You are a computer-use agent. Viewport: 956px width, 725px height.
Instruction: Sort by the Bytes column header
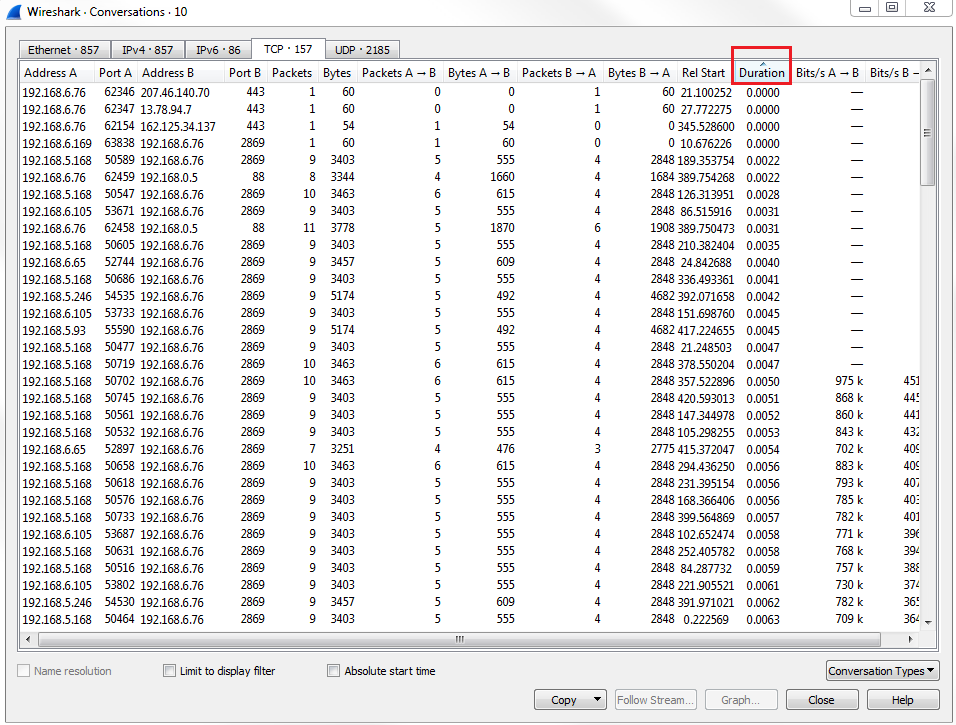(x=337, y=73)
